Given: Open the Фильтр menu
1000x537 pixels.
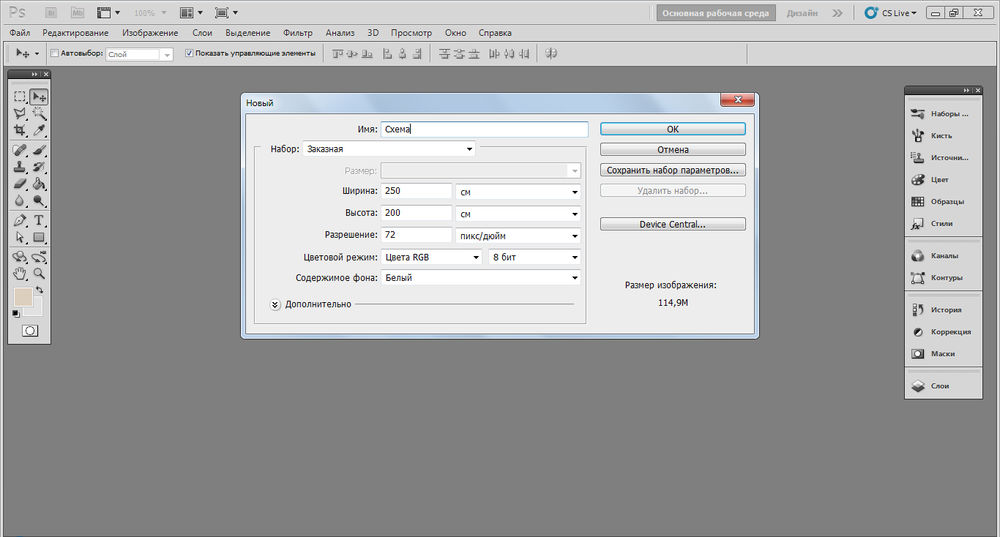Looking at the screenshot, I should click(x=298, y=33).
